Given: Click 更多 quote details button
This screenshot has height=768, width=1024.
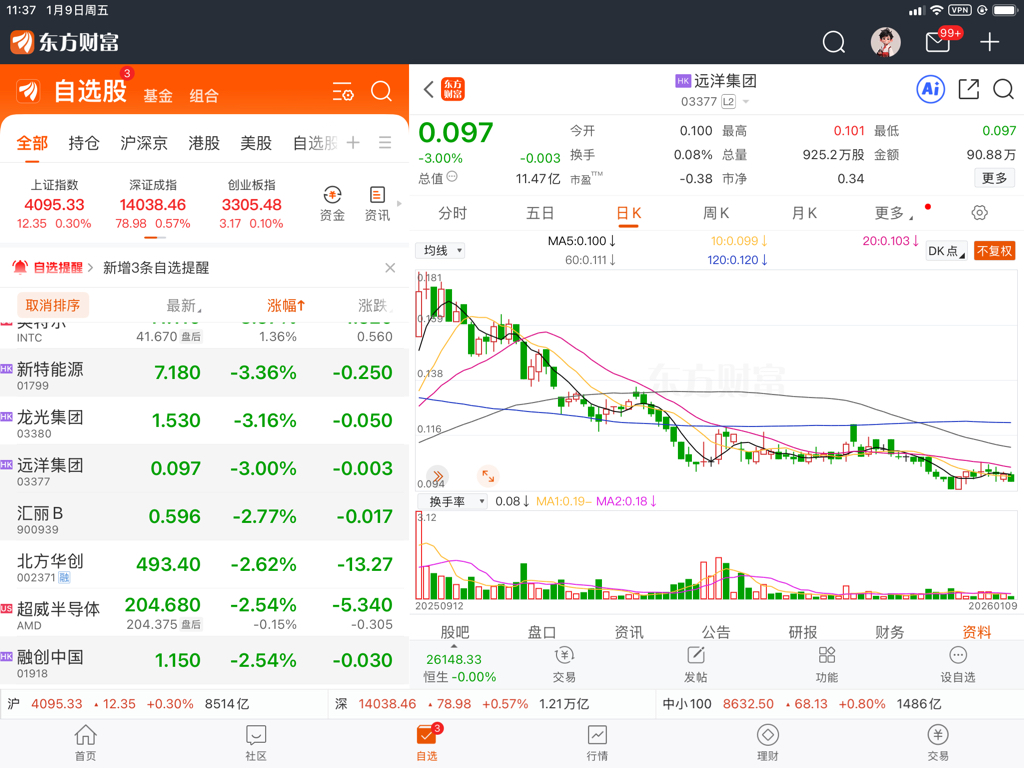Looking at the screenshot, I should click(995, 178).
